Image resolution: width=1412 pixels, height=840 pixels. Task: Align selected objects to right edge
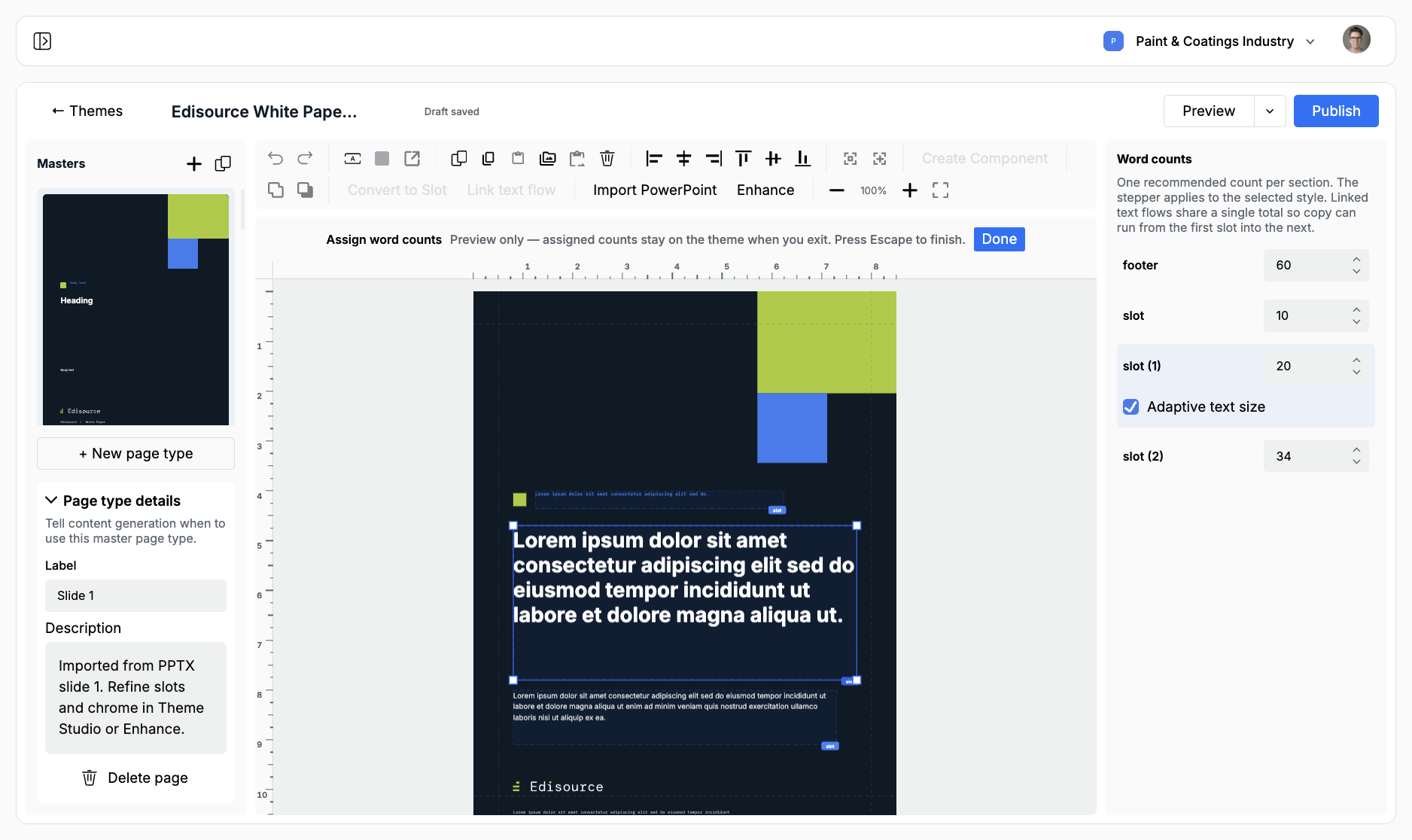click(714, 158)
